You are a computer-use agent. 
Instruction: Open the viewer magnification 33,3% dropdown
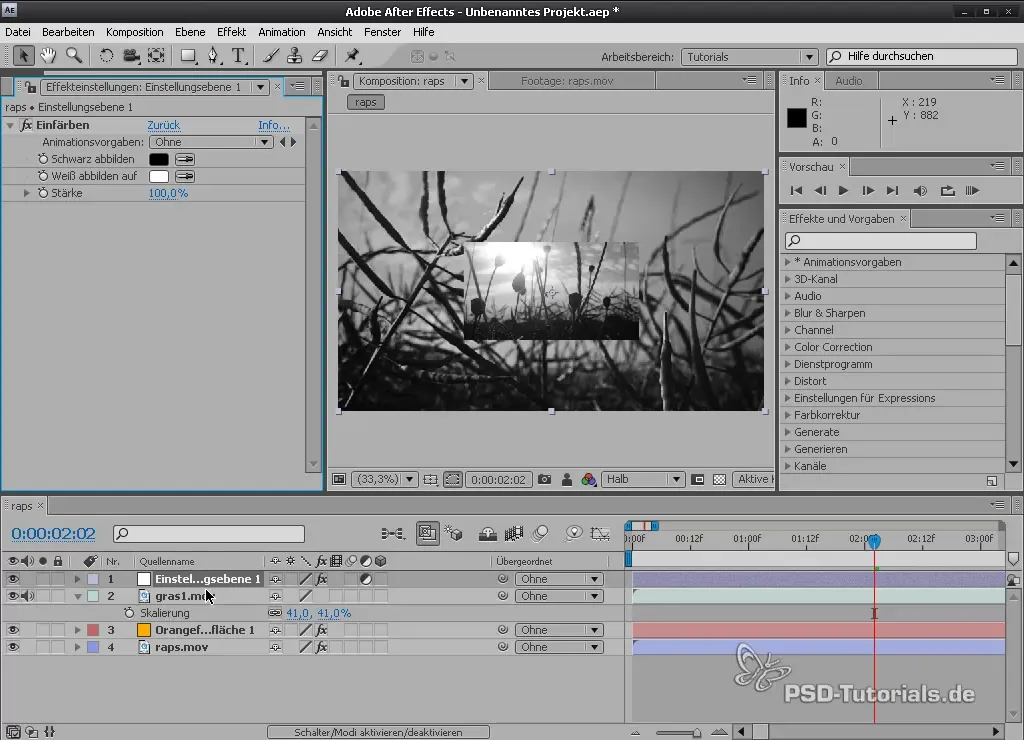tap(384, 479)
